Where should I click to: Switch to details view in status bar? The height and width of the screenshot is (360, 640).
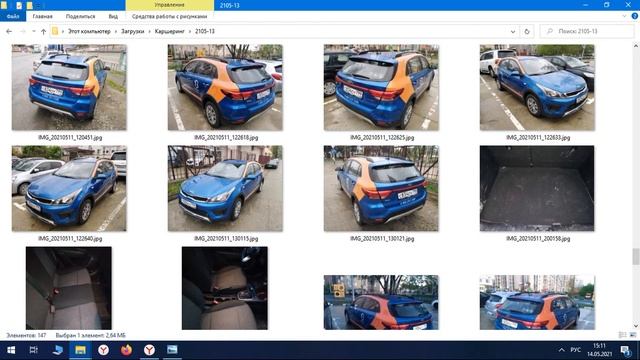622,335
